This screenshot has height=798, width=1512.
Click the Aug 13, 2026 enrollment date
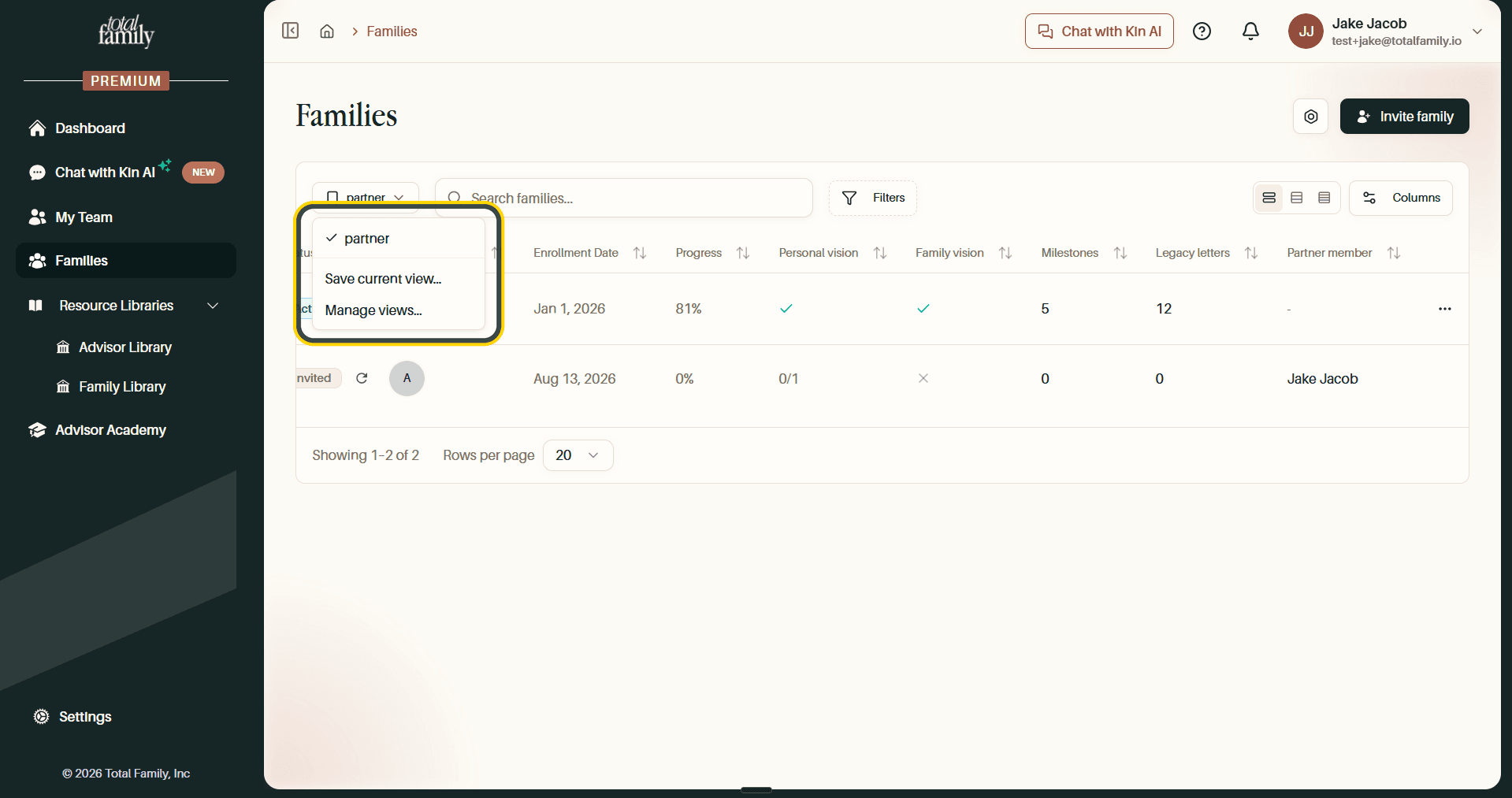click(x=574, y=379)
